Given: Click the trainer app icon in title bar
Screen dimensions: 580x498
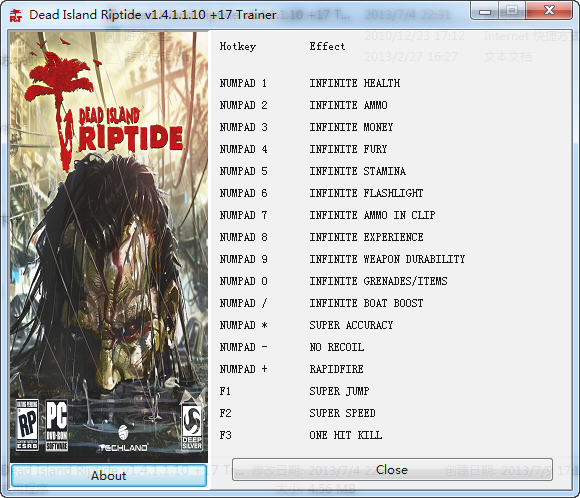Looking at the screenshot, I should (16, 15).
